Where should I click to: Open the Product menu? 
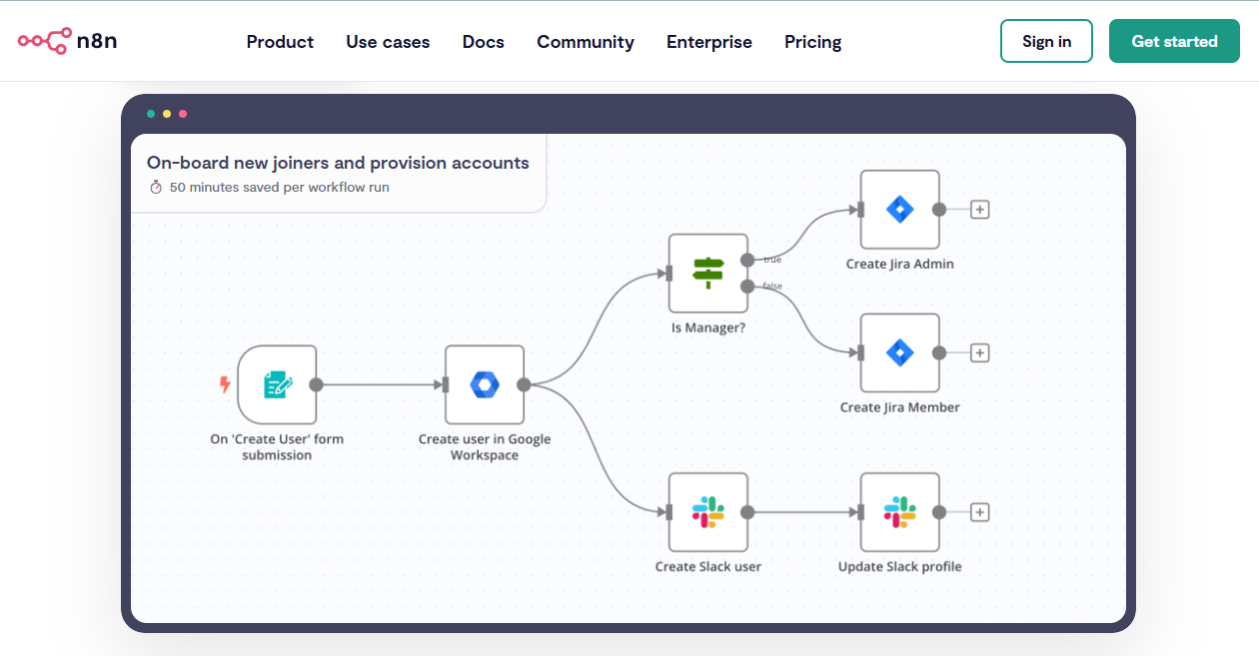click(x=280, y=42)
